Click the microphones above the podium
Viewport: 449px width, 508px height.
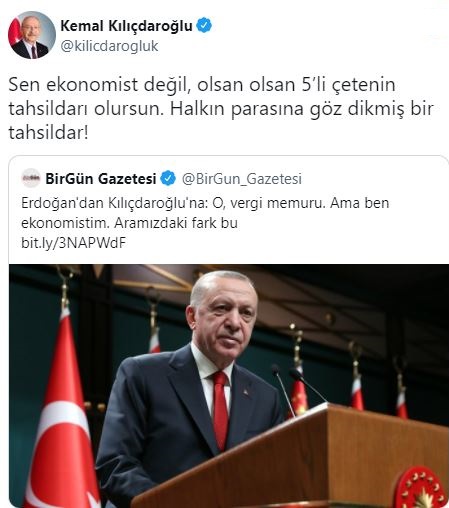coord(295,388)
